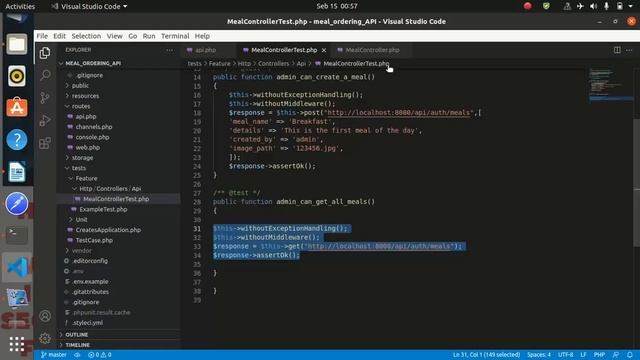
Task: Click the Visual Studio Code dock icon
Action: 17,267
